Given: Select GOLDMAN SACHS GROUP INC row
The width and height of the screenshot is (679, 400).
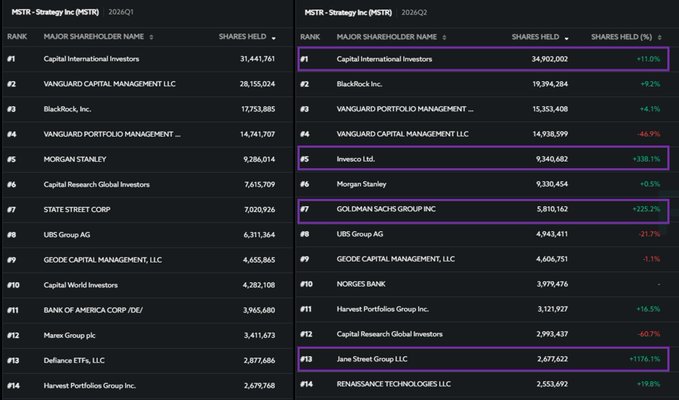Looking at the screenshot, I should [x=483, y=211].
